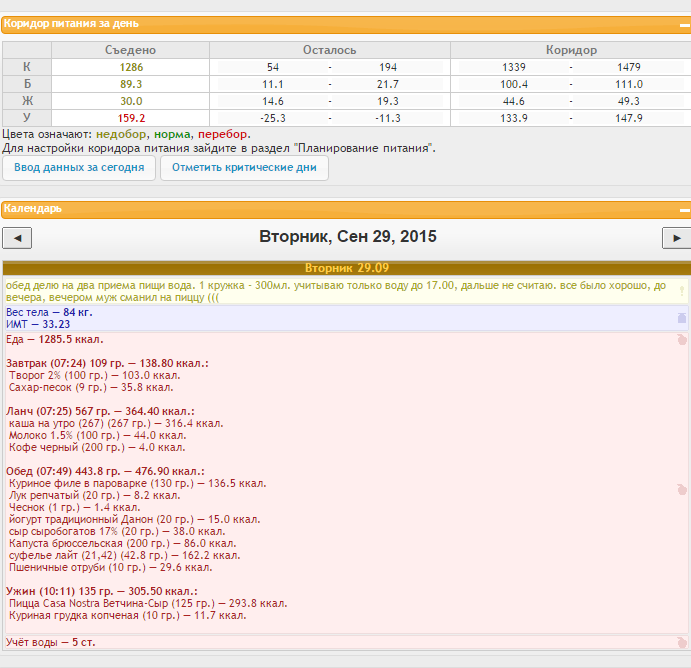The height and width of the screenshot is (668, 691).
Task: Click the Вторник 29.09 day header bar
Action: coord(346,268)
